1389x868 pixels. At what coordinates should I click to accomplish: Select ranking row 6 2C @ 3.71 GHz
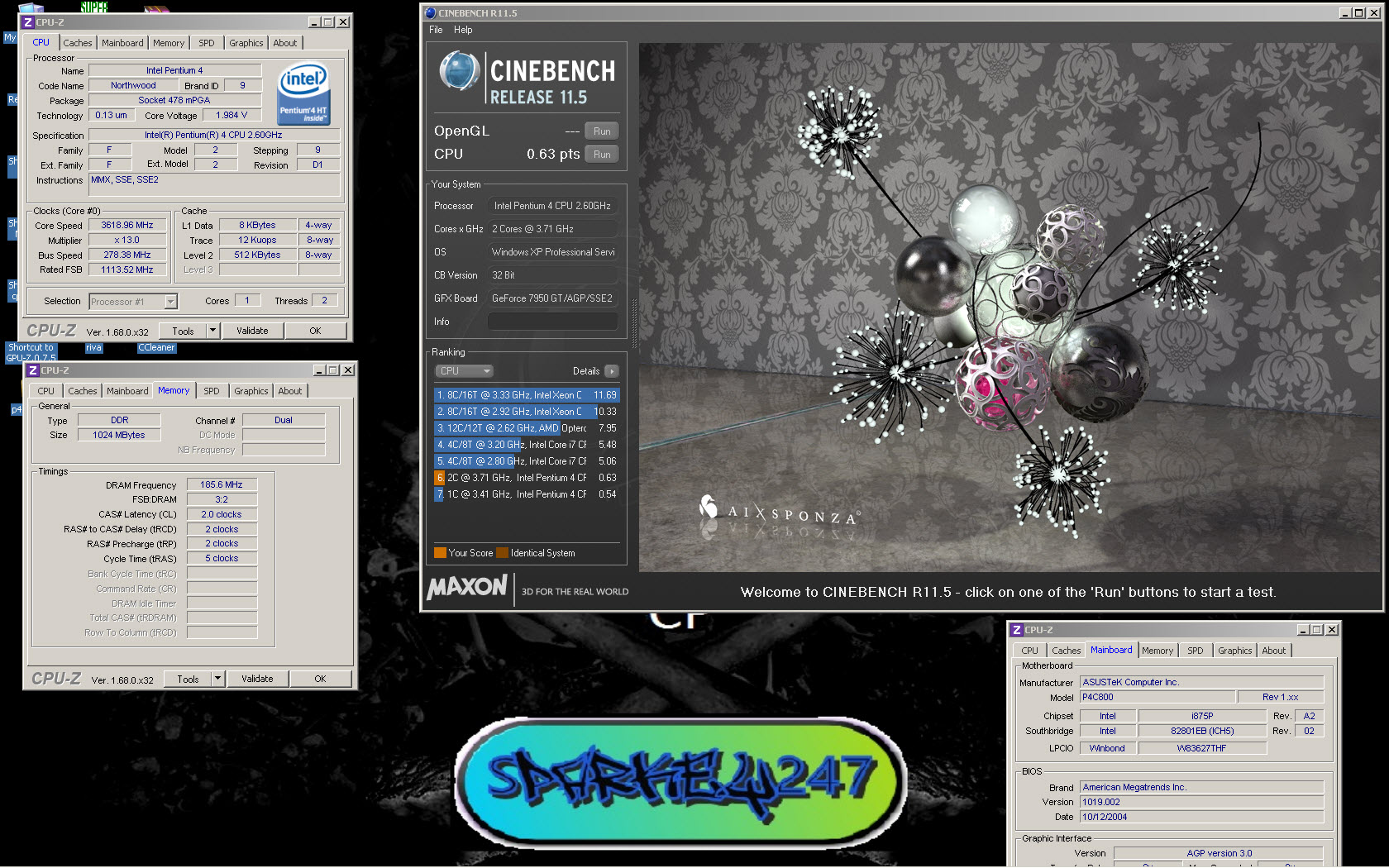[527, 478]
